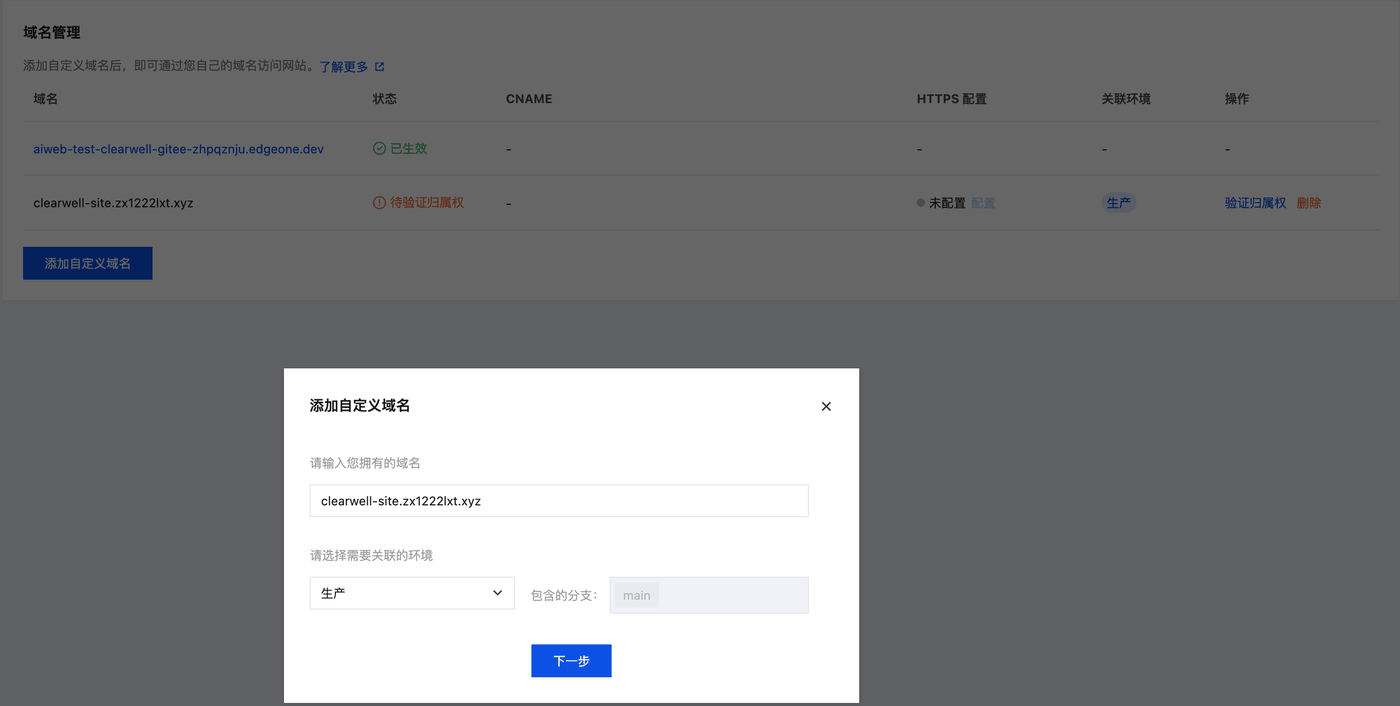Click the CNAME column header
The width and height of the screenshot is (1400, 706).
click(x=529, y=99)
